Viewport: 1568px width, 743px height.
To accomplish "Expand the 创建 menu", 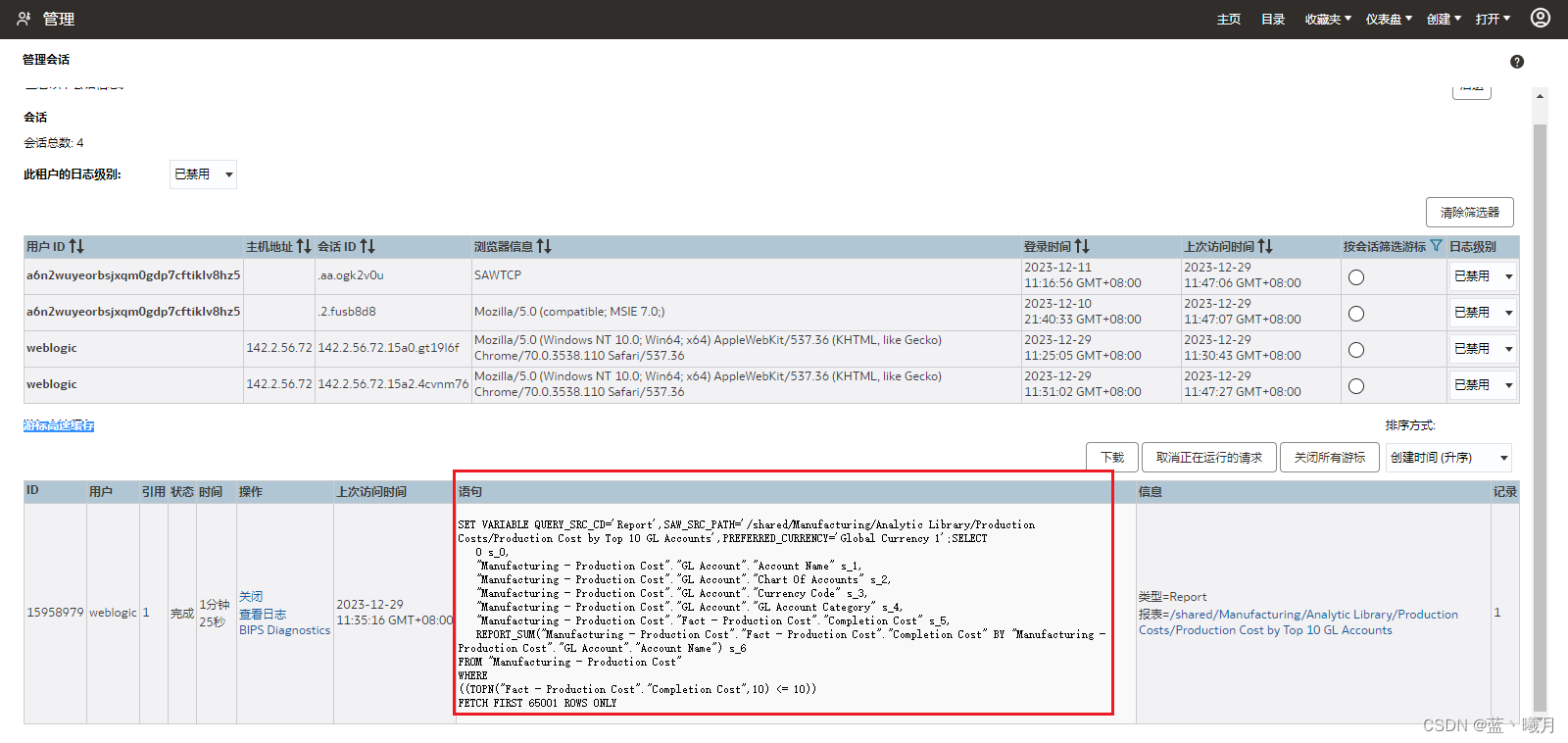I will 1444,19.
